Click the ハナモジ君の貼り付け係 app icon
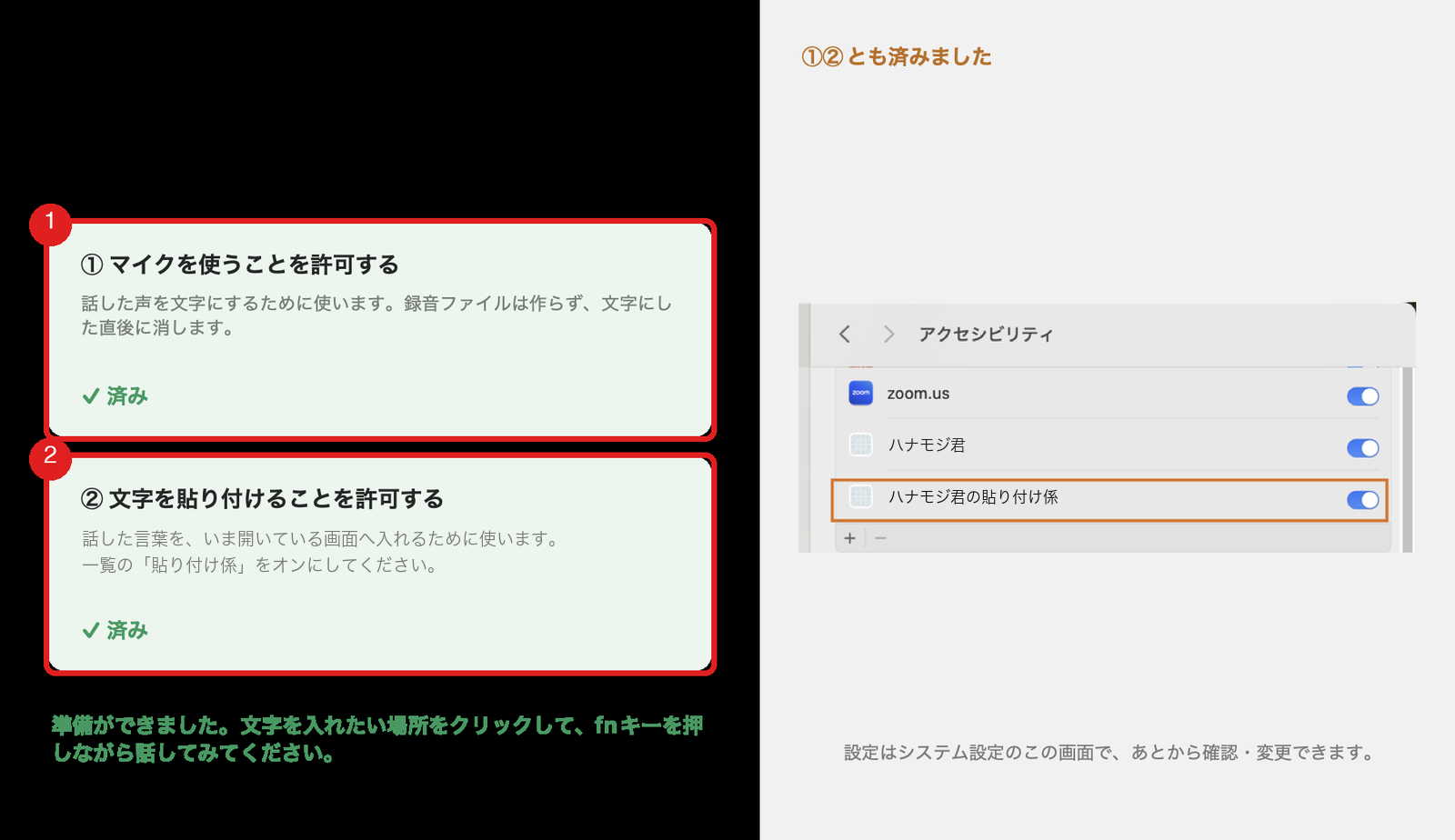 click(x=860, y=496)
